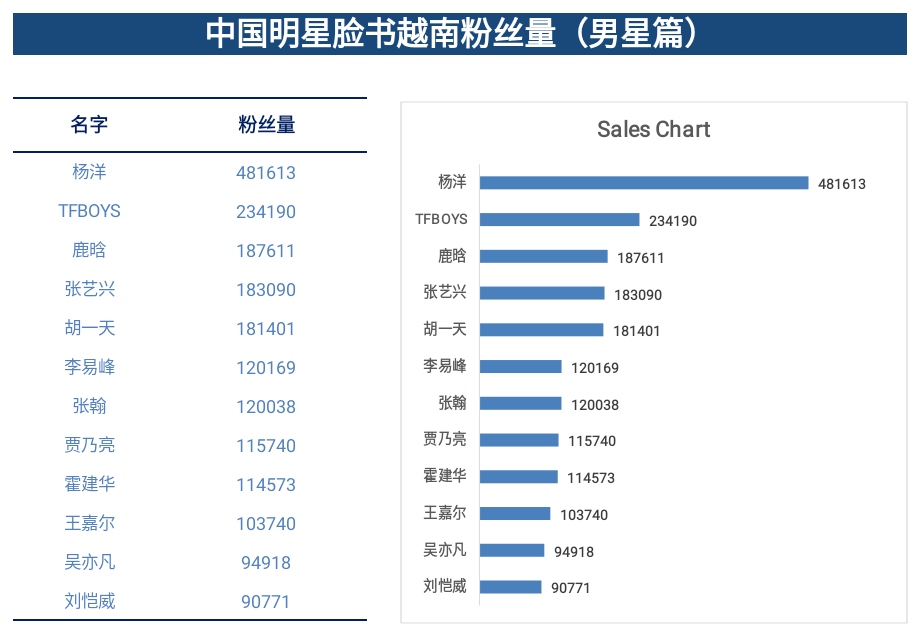The width and height of the screenshot is (922, 638).
Task: Click the blue title banner text
Action: 459,34
